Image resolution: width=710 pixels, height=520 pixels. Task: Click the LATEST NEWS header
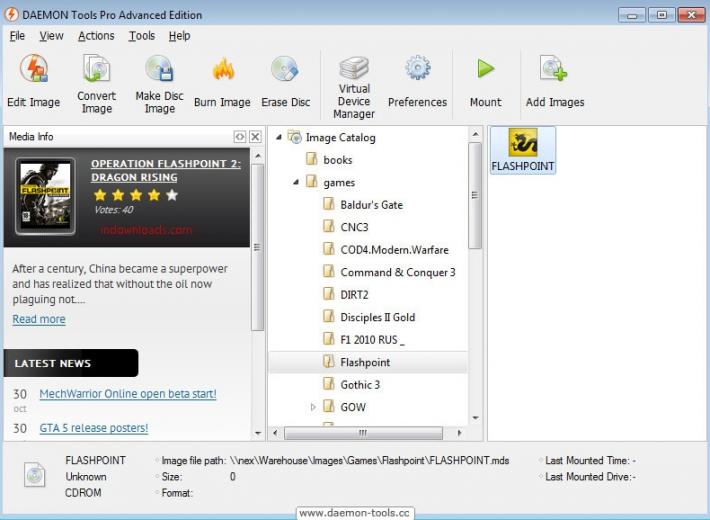point(71,363)
